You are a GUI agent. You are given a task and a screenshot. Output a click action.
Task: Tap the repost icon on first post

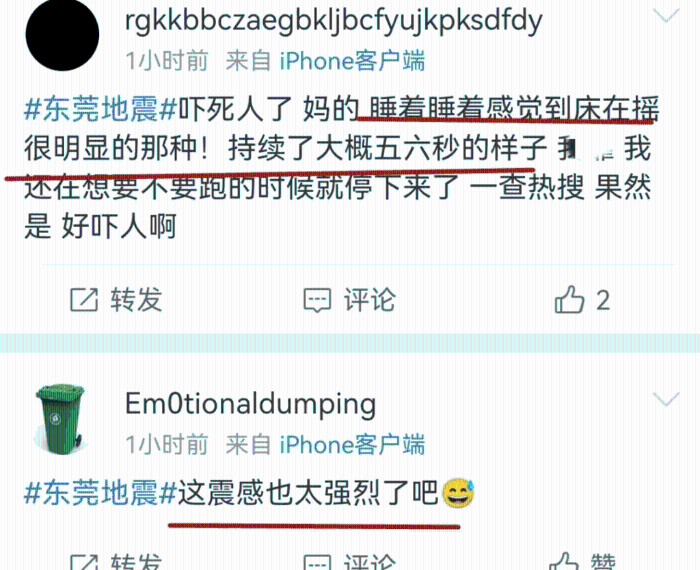(84, 300)
